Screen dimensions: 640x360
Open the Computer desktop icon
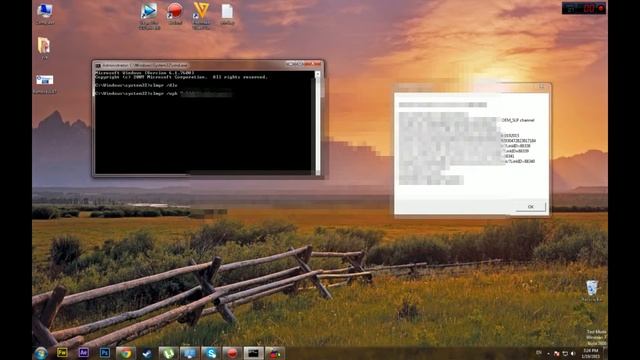point(44,14)
